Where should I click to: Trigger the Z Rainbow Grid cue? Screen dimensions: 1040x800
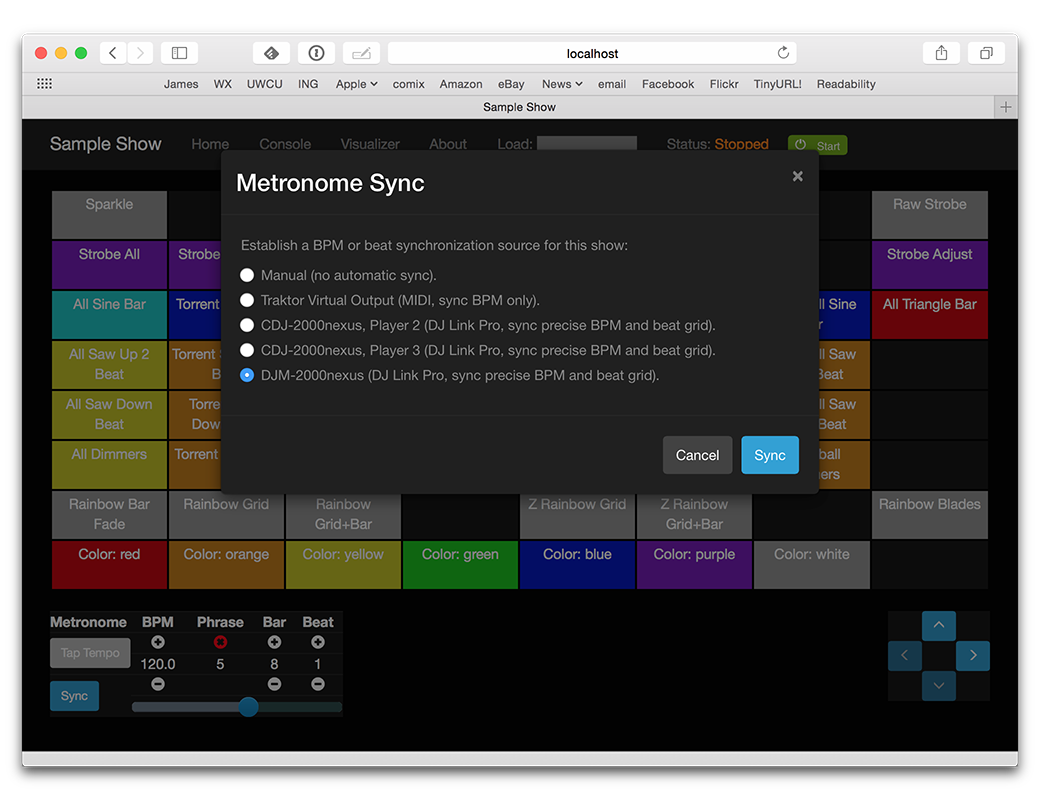(577, 515)
